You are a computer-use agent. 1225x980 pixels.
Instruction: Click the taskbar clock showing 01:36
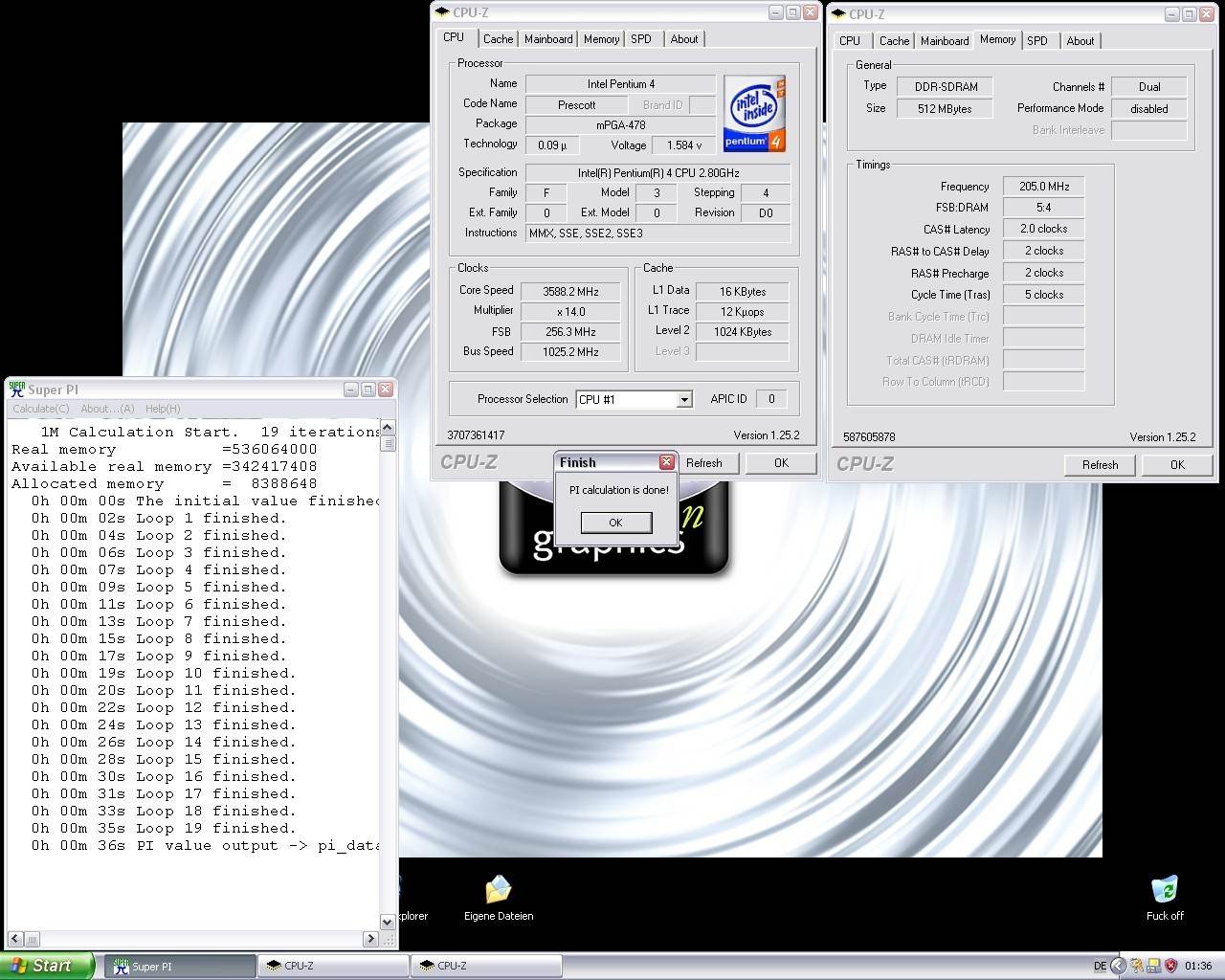1198,966
